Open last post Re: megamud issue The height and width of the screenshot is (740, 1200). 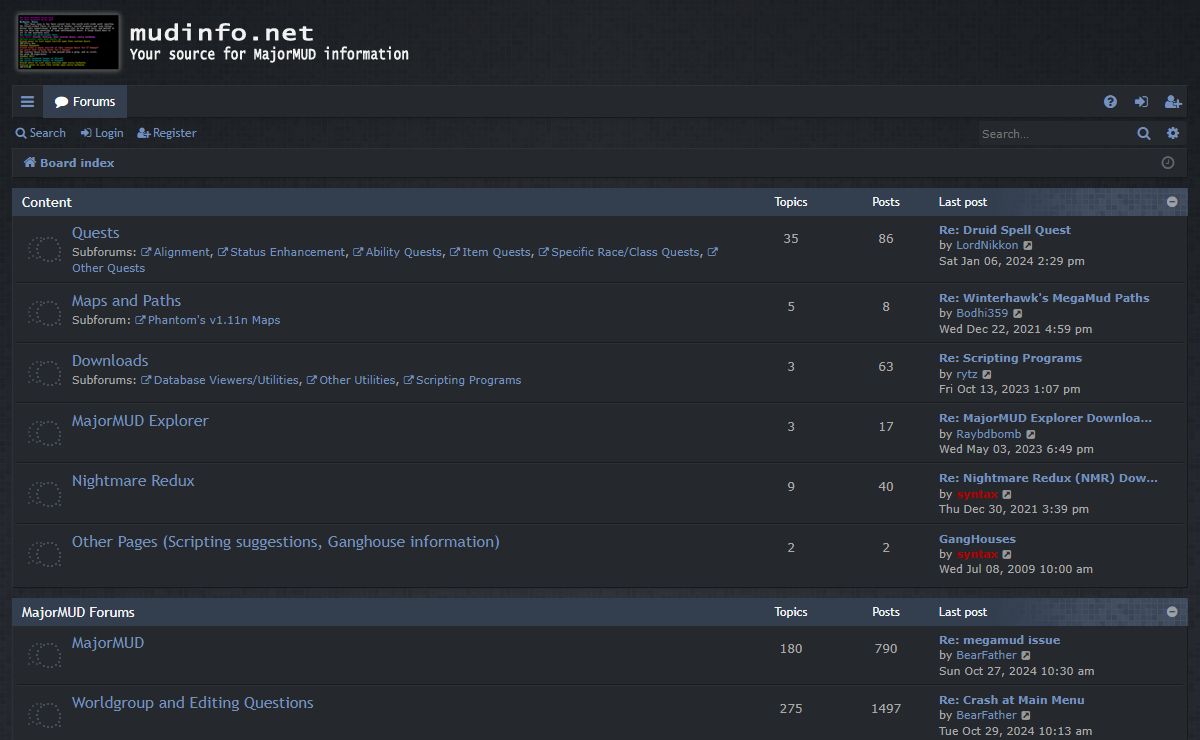click(x=999, y=640)
